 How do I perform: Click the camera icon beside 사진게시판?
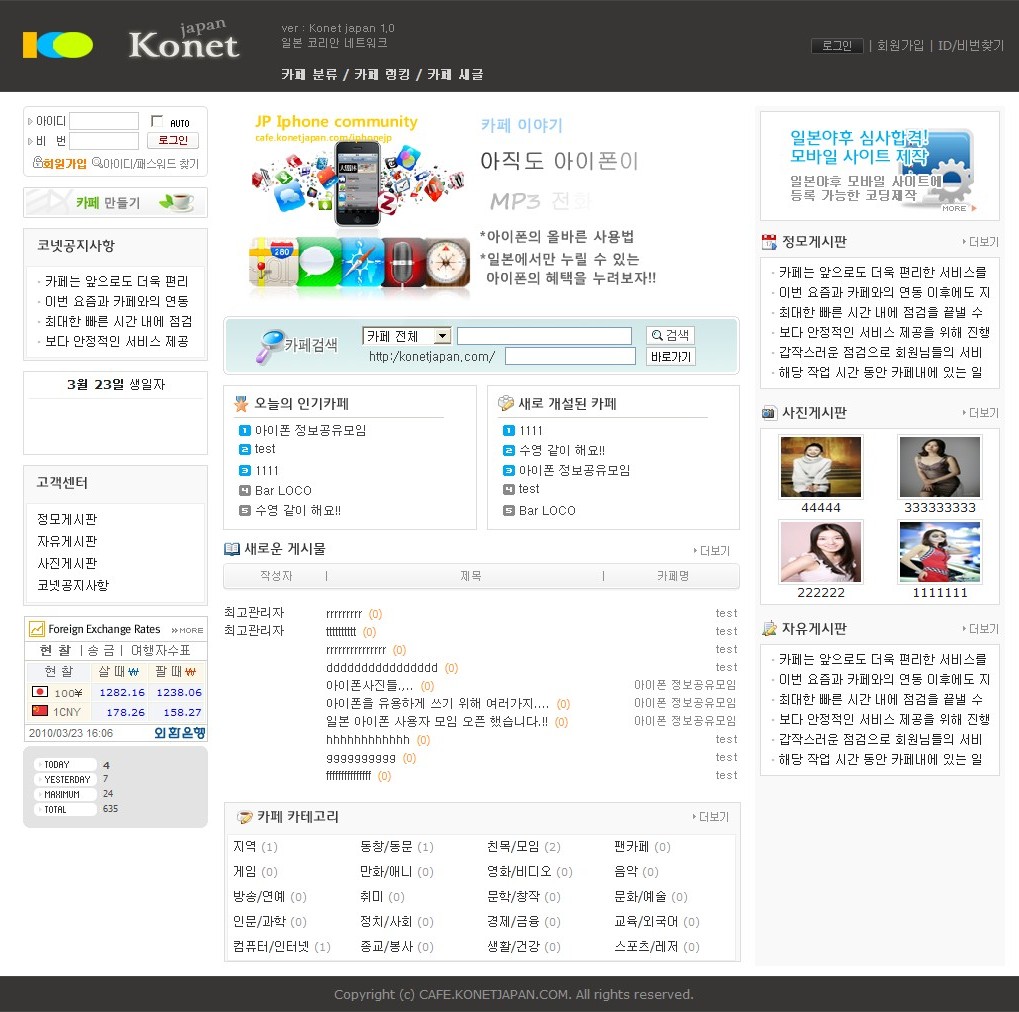pos(769,413)
